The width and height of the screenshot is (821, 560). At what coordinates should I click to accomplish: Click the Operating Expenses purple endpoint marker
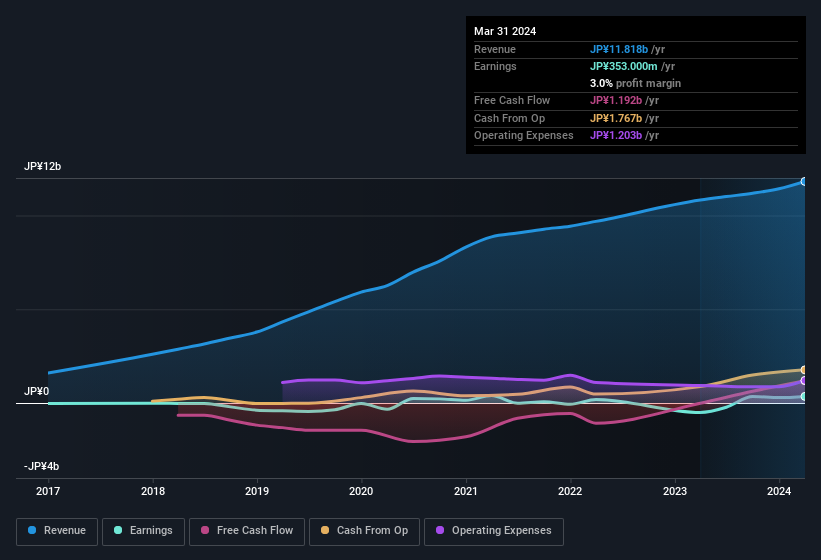coord(804,380)
